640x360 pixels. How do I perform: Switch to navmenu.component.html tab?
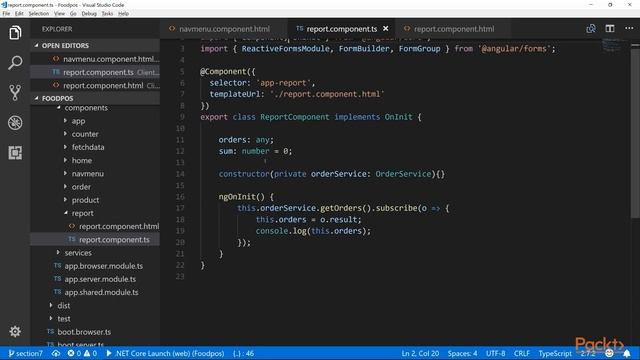[224, 29]
